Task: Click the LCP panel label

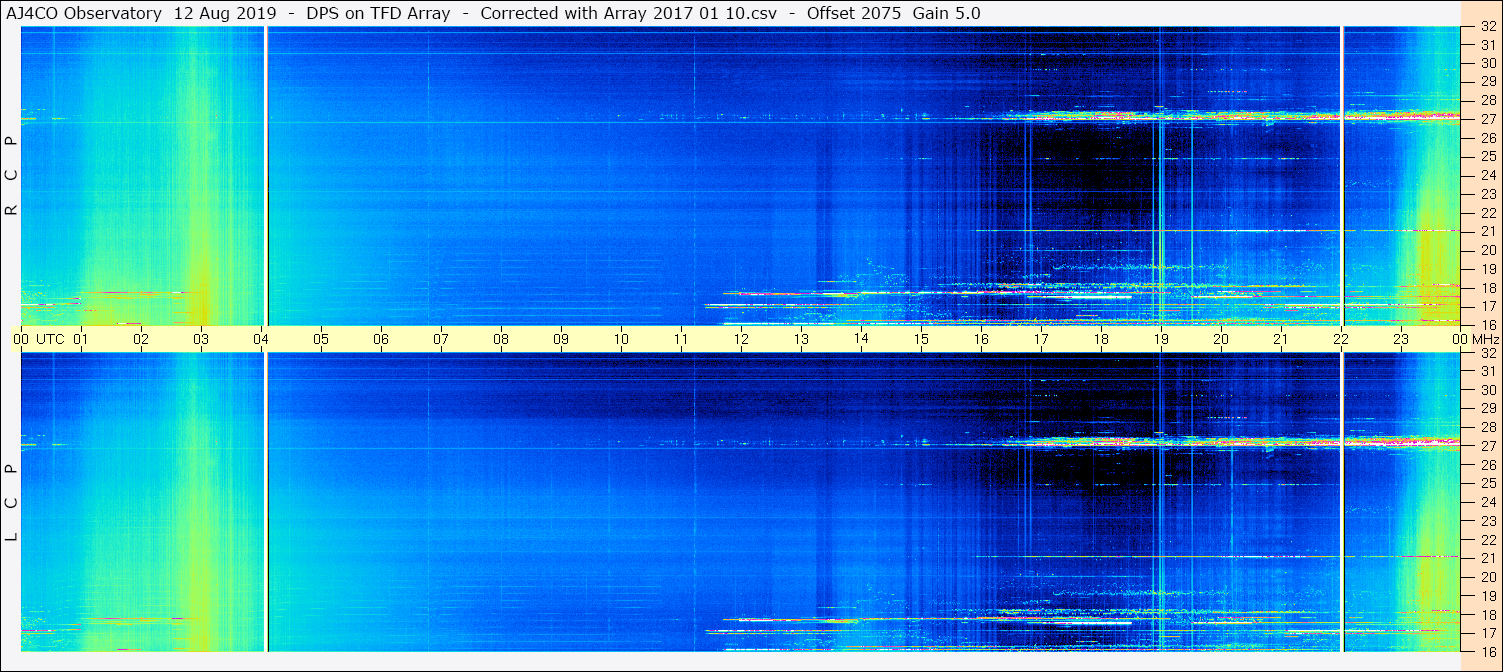Action: tap(12, 502)
